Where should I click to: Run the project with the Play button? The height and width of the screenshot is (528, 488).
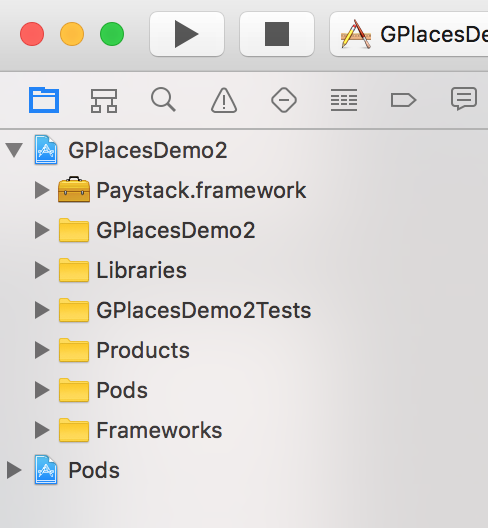coord(187,34)
